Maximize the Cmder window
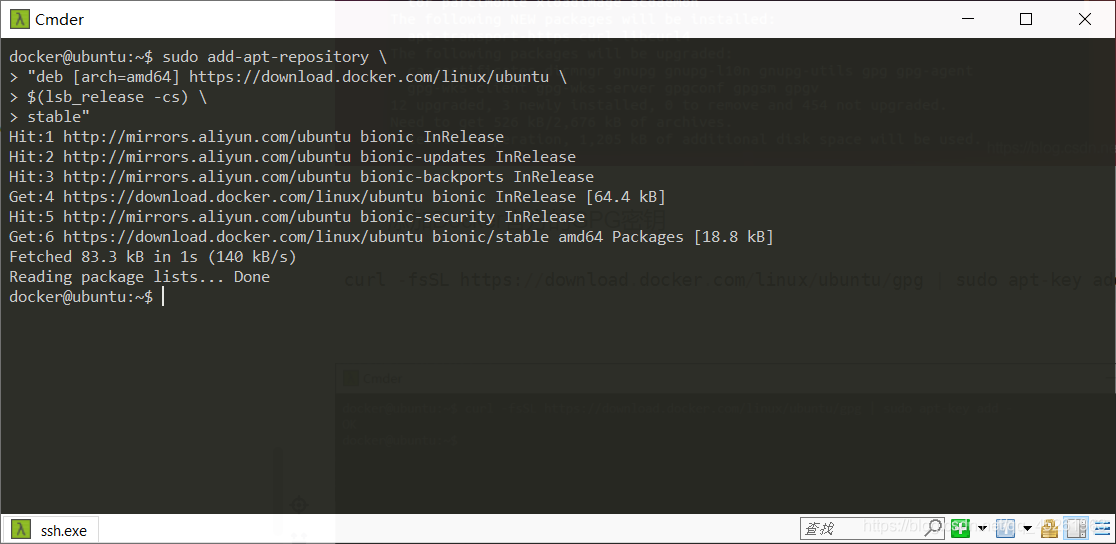Image resolution: width=1116 pixels, height=544 pixels. [1026, 19]
